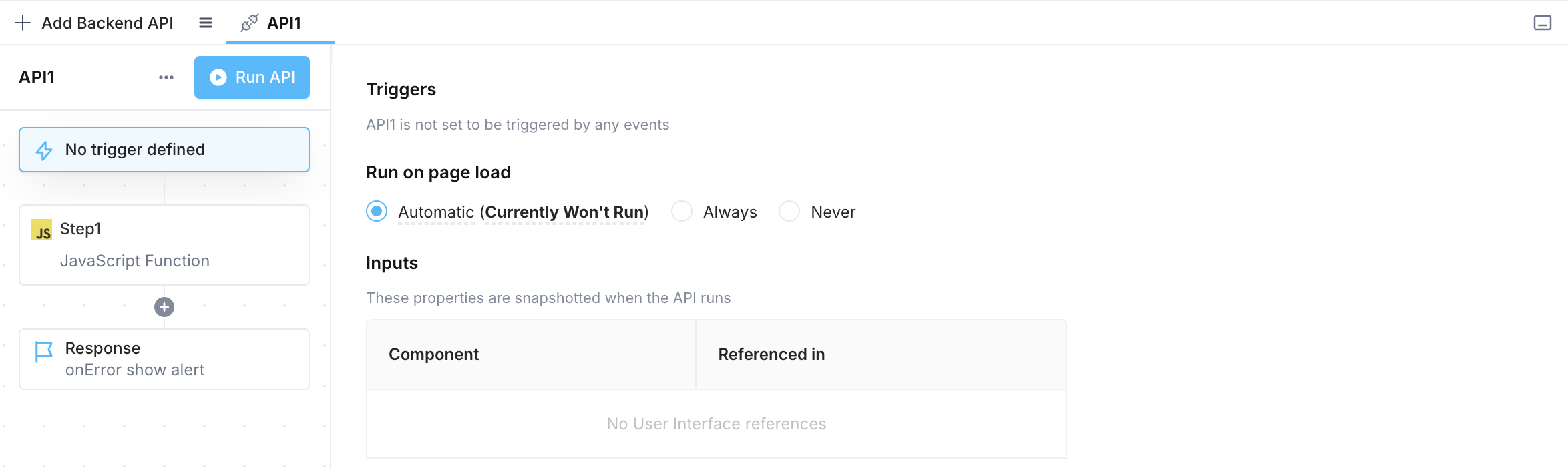Select the Step1 JavaScript Function block

pyautogui.click(x=164, y=245)
